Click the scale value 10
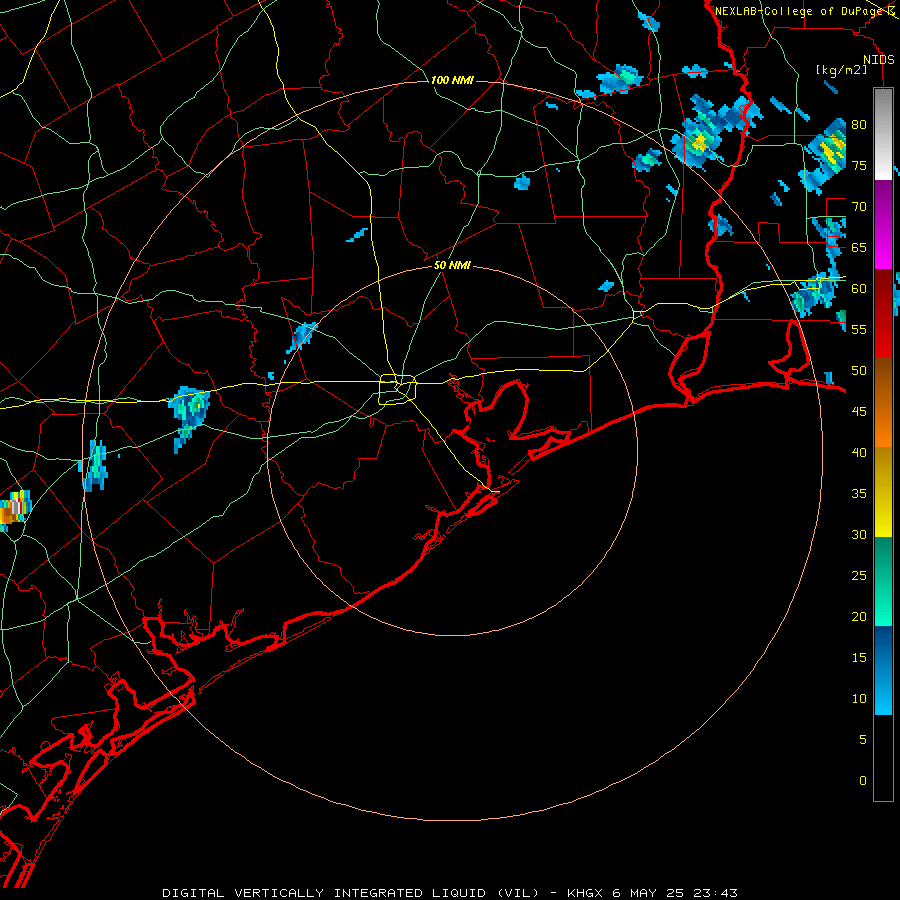The height and width of the screenshot is (900, 900). click(859, 699)
